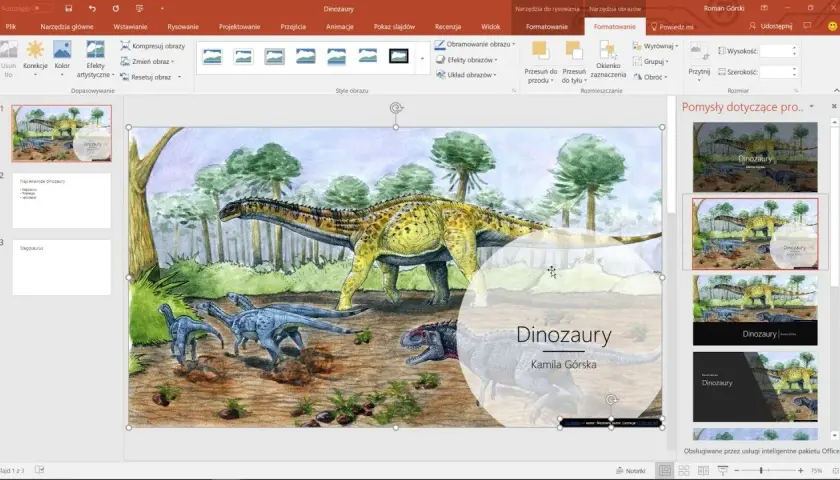Open the Plik menu
Screen dimensions: 840x480
(x=11, y=26)
